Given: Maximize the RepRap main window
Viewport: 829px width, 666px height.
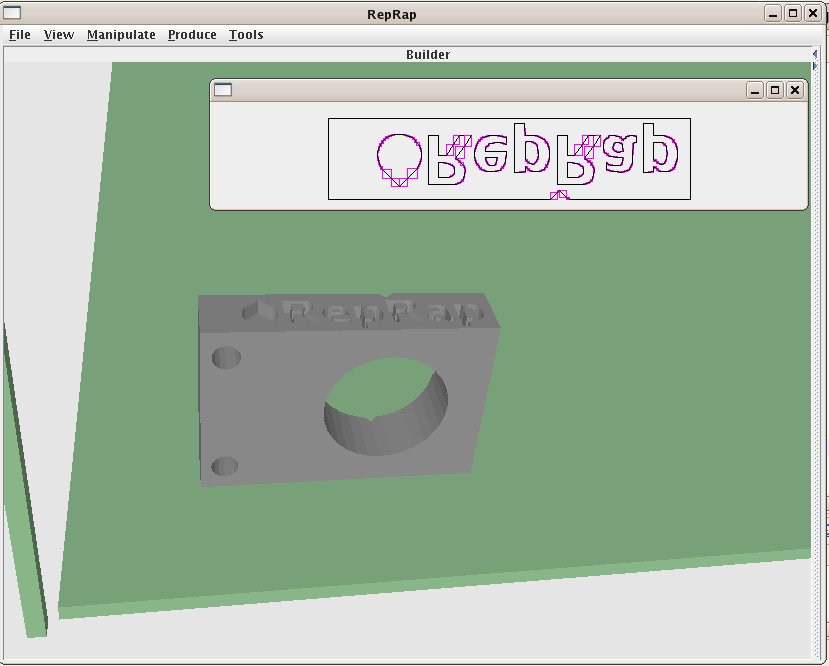Looking at the screenshot, I should 793,14.
